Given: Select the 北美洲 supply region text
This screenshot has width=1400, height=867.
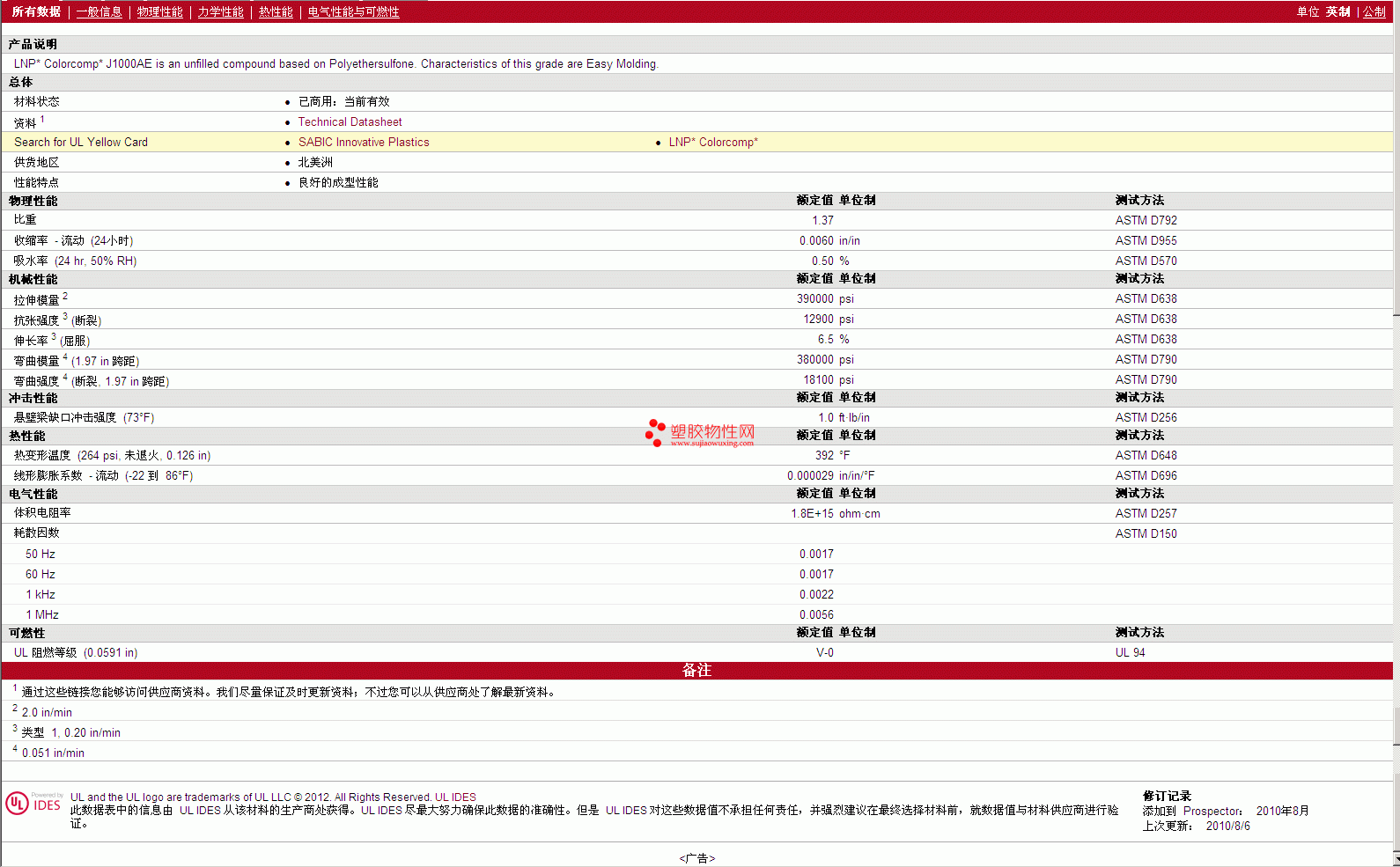Looking at the screenshot, I should tap(315, 163).
